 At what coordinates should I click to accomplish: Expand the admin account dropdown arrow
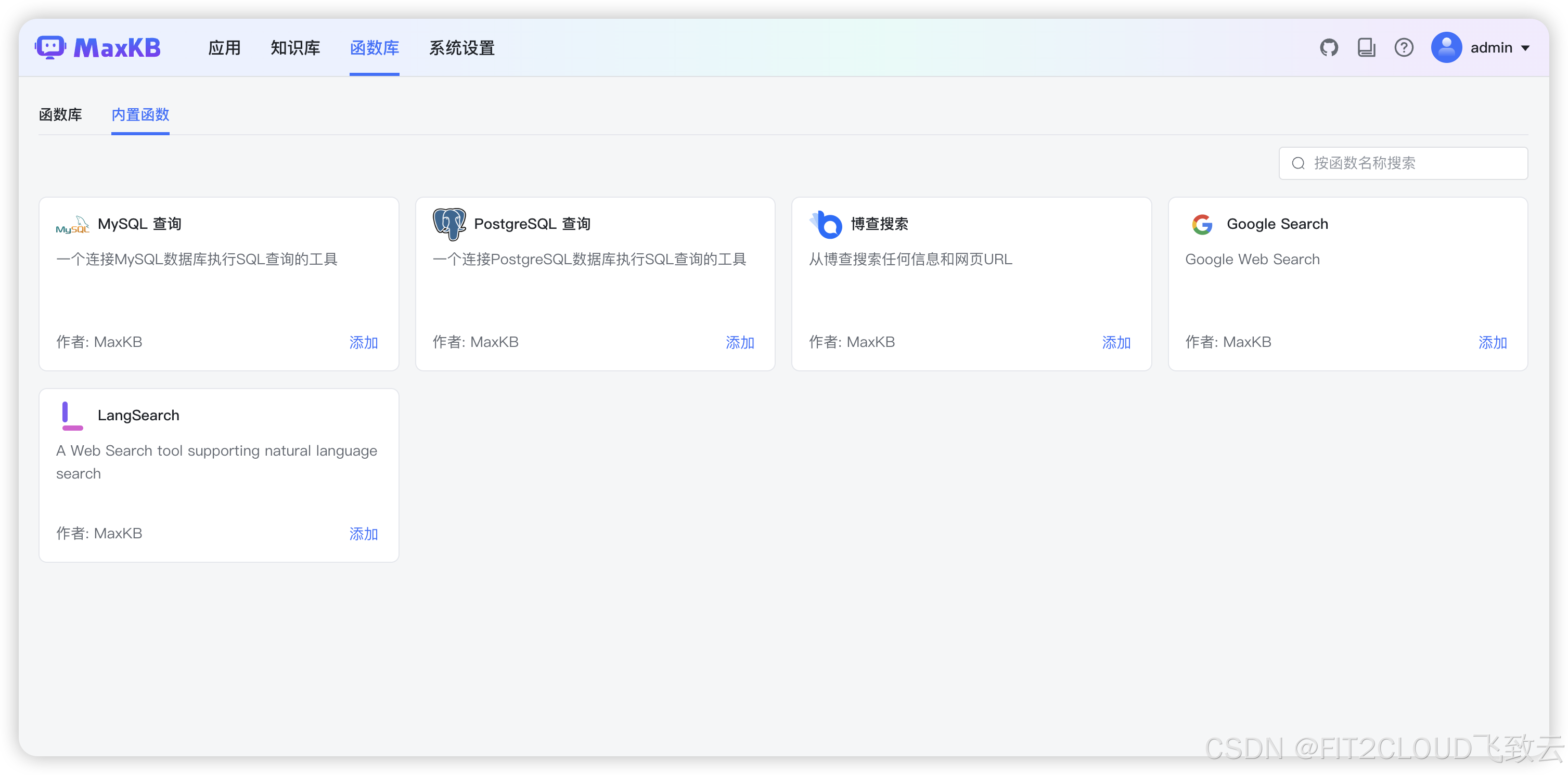pyautogui.click(x=1525, y=48)
